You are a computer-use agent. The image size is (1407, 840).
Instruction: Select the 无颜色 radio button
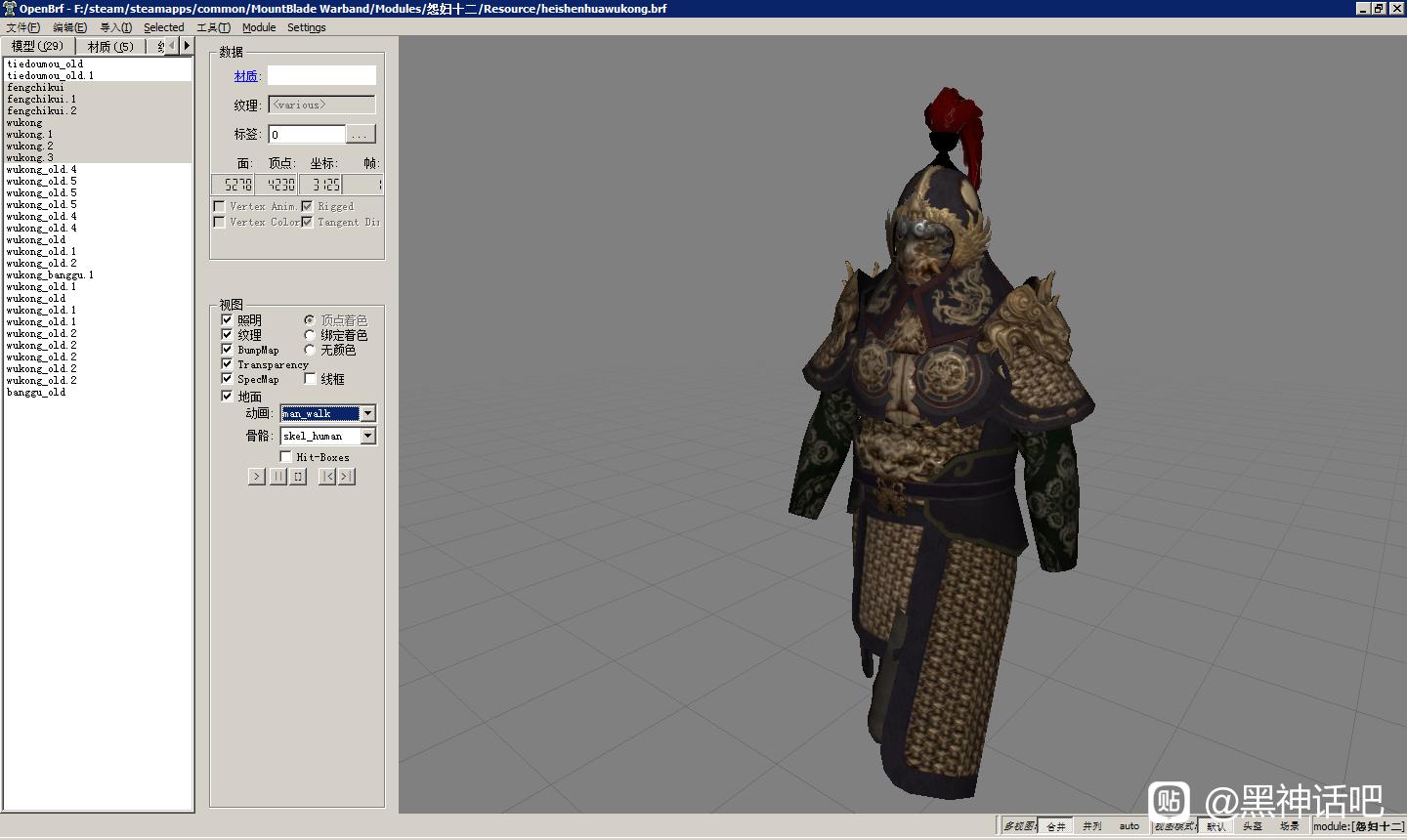tap(309, 349)
